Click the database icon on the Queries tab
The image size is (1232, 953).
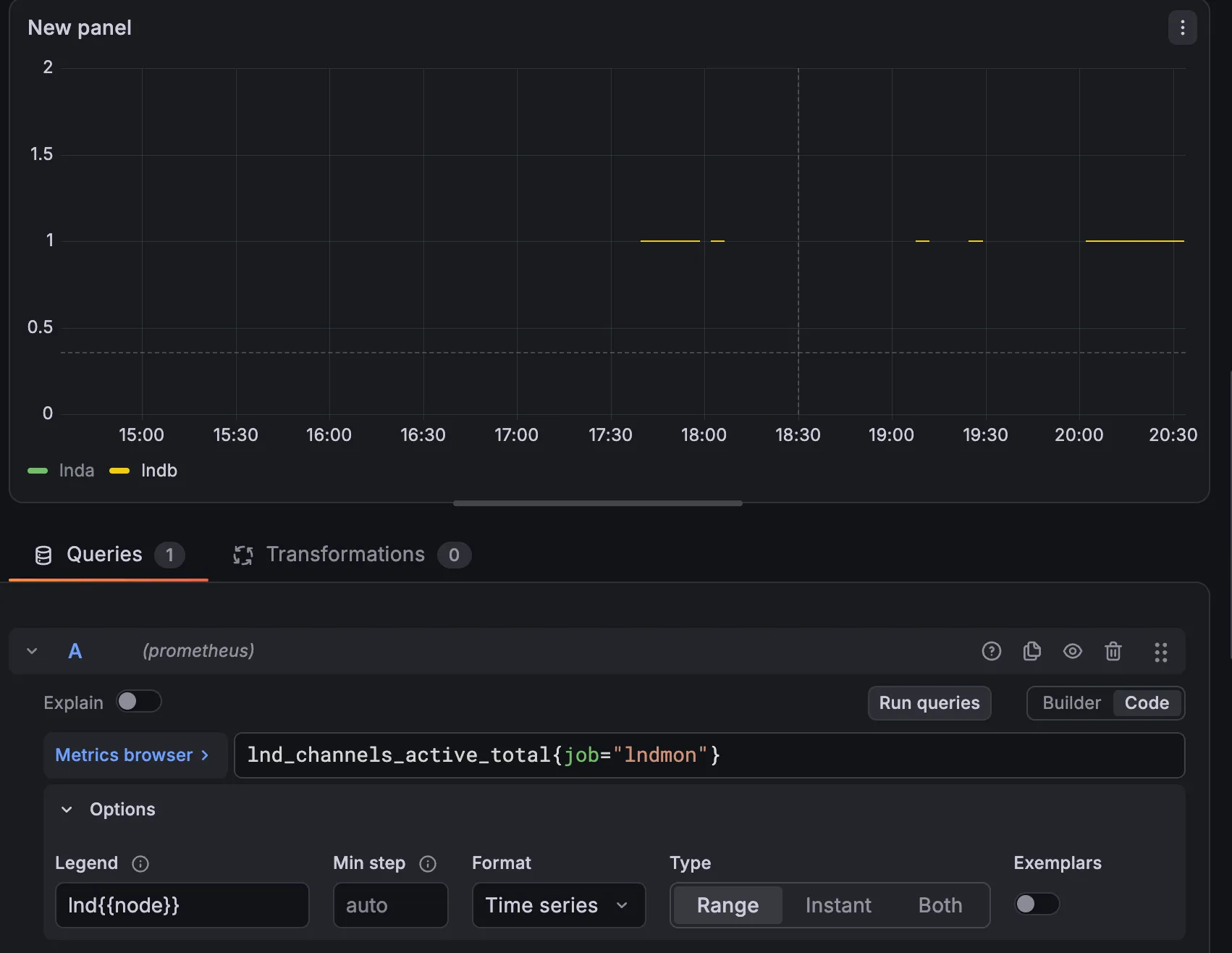[x=43, y=555]
